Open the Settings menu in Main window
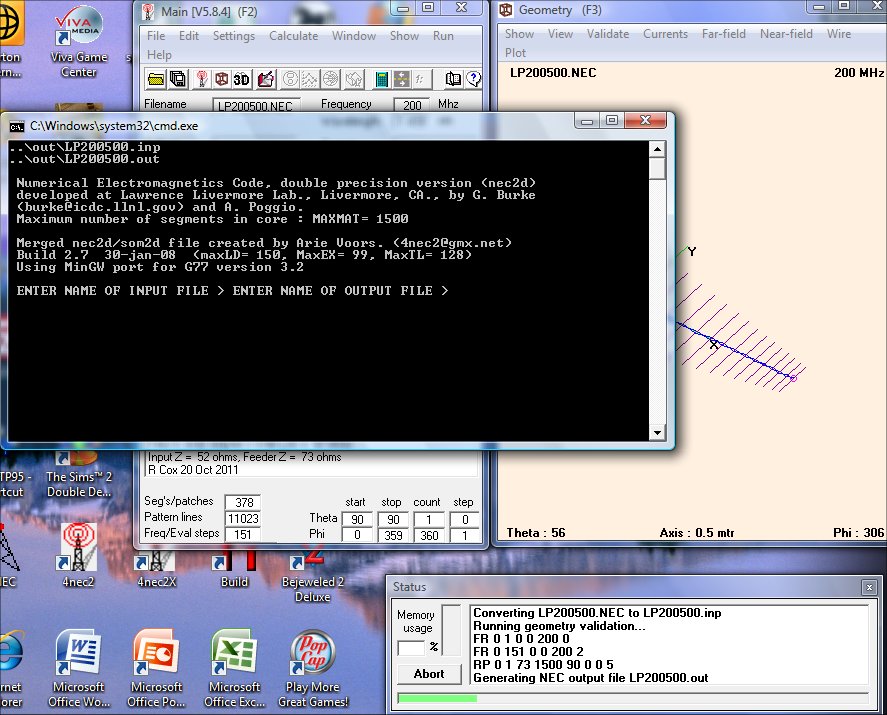 [x=234, y=36]
